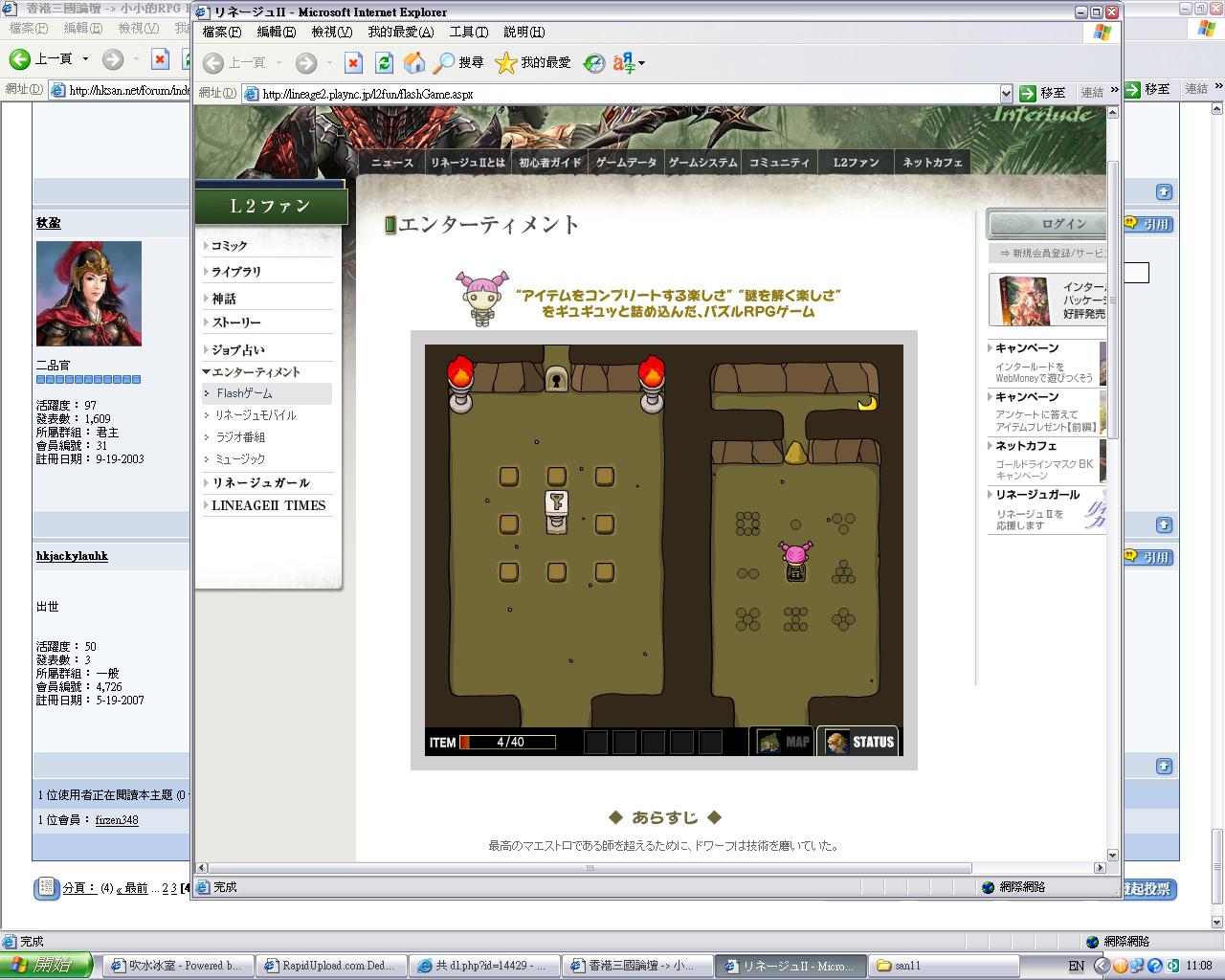Click the Refresh icon in front IE toolbar
Viewport: 1225px width, 980px height.
[384, 63]
